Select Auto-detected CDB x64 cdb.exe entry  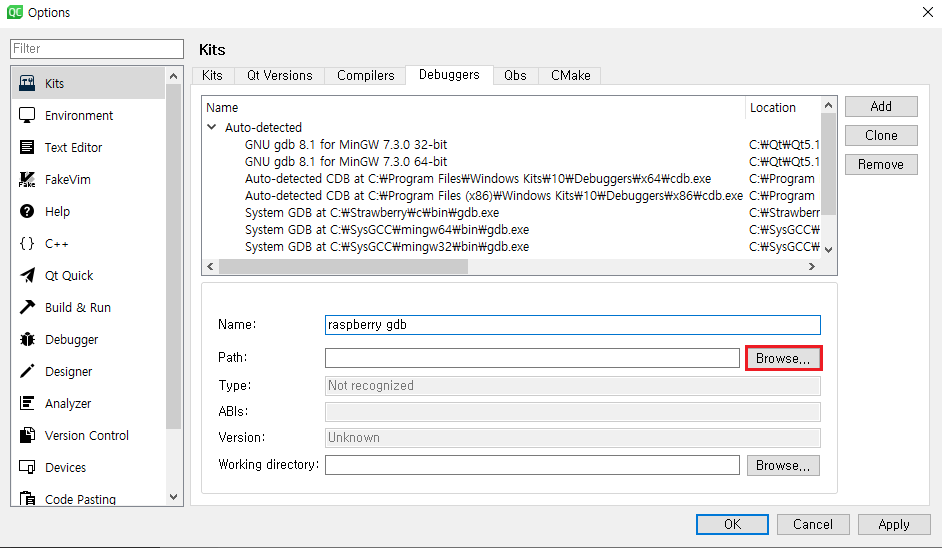coord(478,178)
